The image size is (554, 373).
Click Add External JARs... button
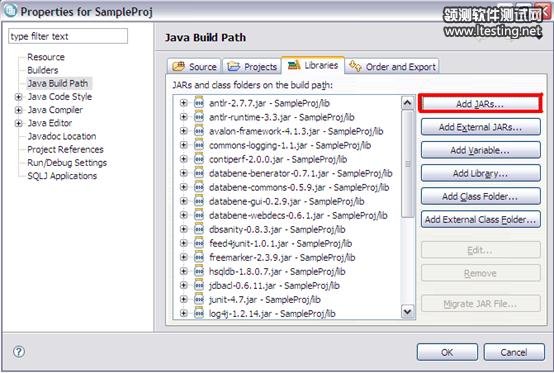pyautogui.click(x=481, y=127)
